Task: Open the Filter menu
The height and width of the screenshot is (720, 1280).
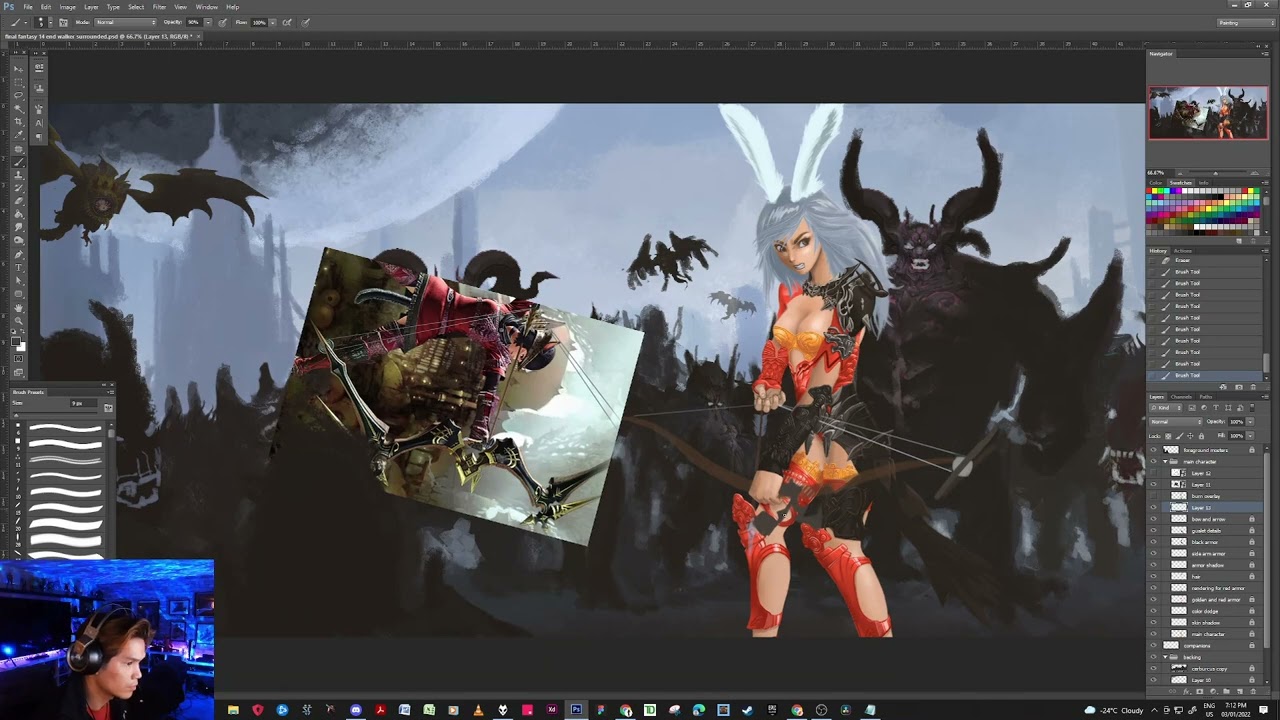Action: click(159, 7)
